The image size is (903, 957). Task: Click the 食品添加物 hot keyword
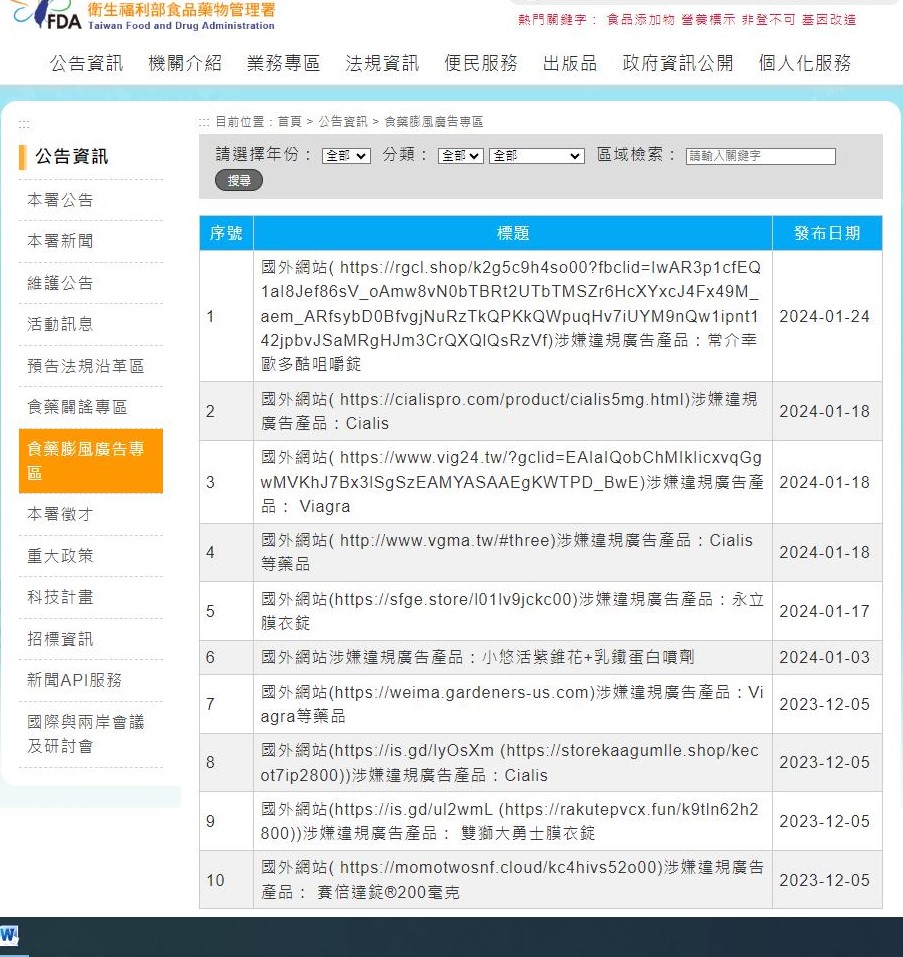(x=641, y=20)
